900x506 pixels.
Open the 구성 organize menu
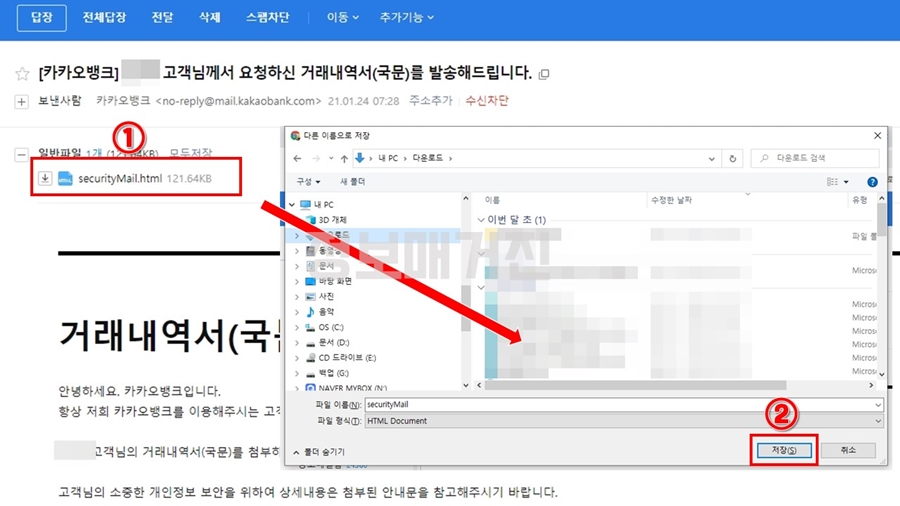(x=308, y=182)
